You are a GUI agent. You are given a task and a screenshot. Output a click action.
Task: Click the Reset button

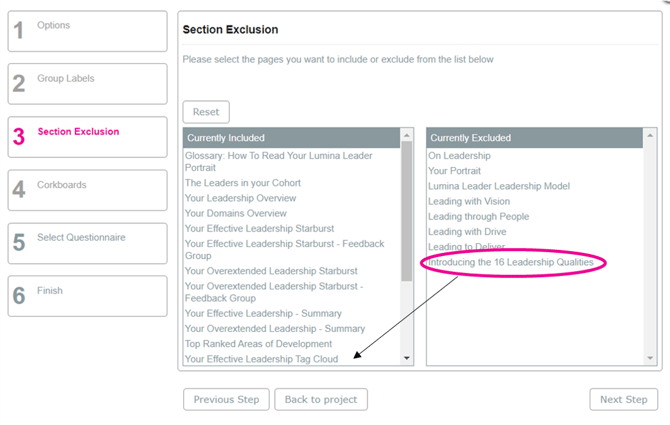click(206, 112)
